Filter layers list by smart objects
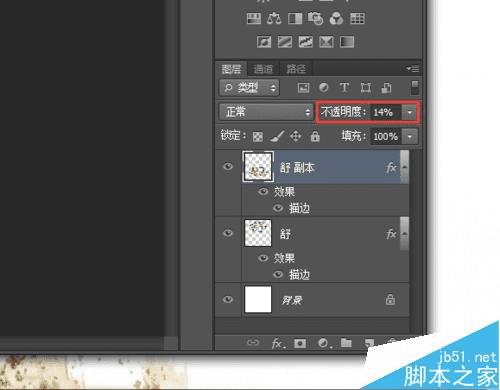 pos(386,88)
